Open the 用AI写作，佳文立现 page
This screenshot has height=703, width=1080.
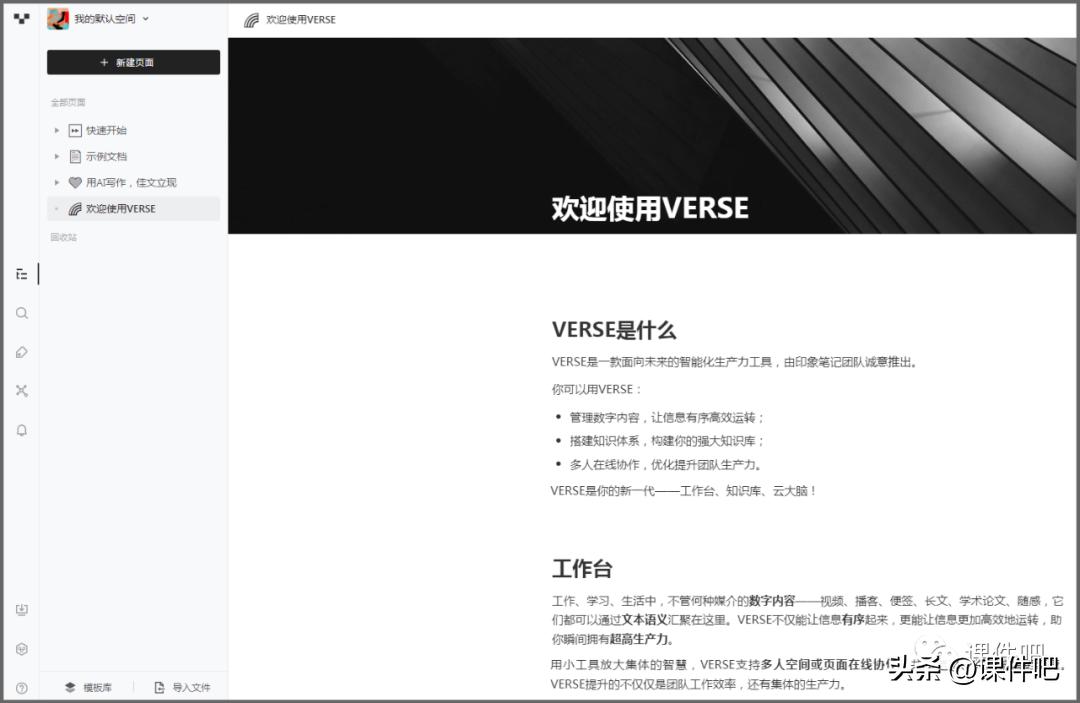pyautogui.click(x=131, y=182)
